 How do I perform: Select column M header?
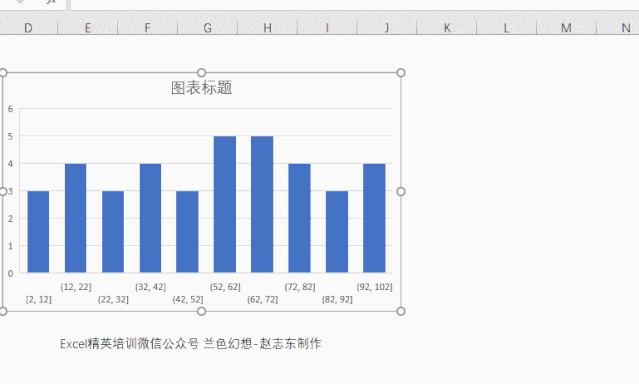point(566,28)
